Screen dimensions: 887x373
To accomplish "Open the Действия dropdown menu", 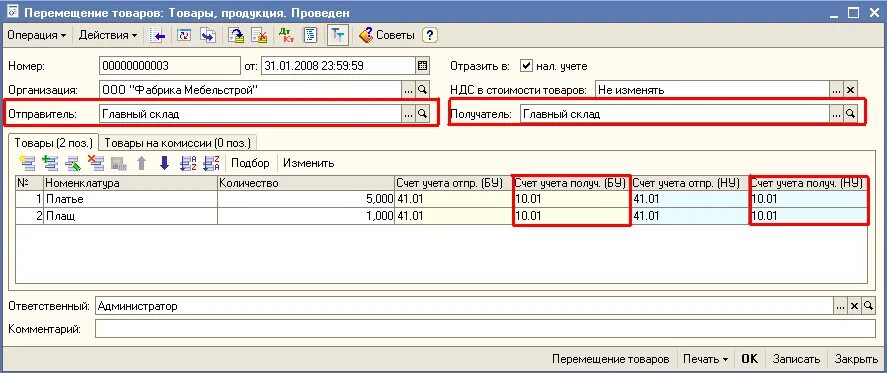I will [x=107, y=35].
